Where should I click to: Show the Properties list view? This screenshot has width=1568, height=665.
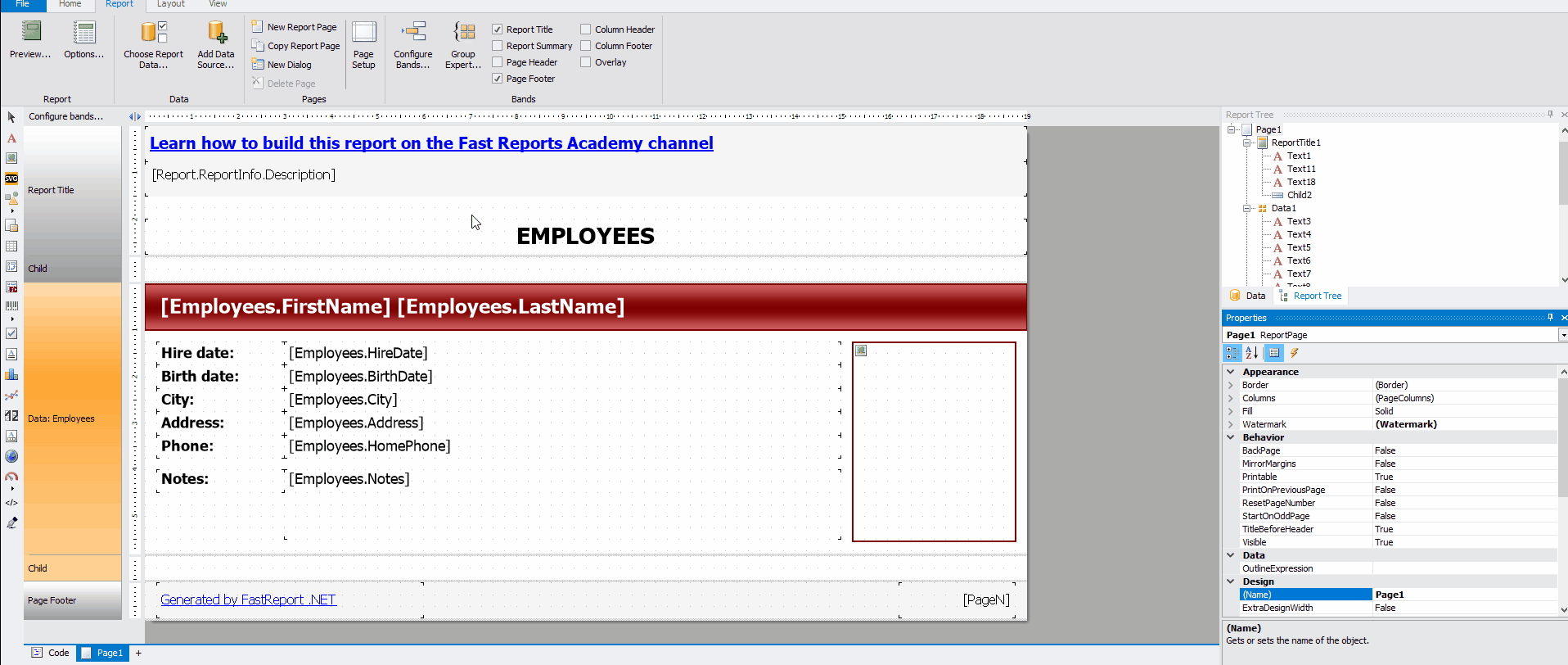(1273, 353)
